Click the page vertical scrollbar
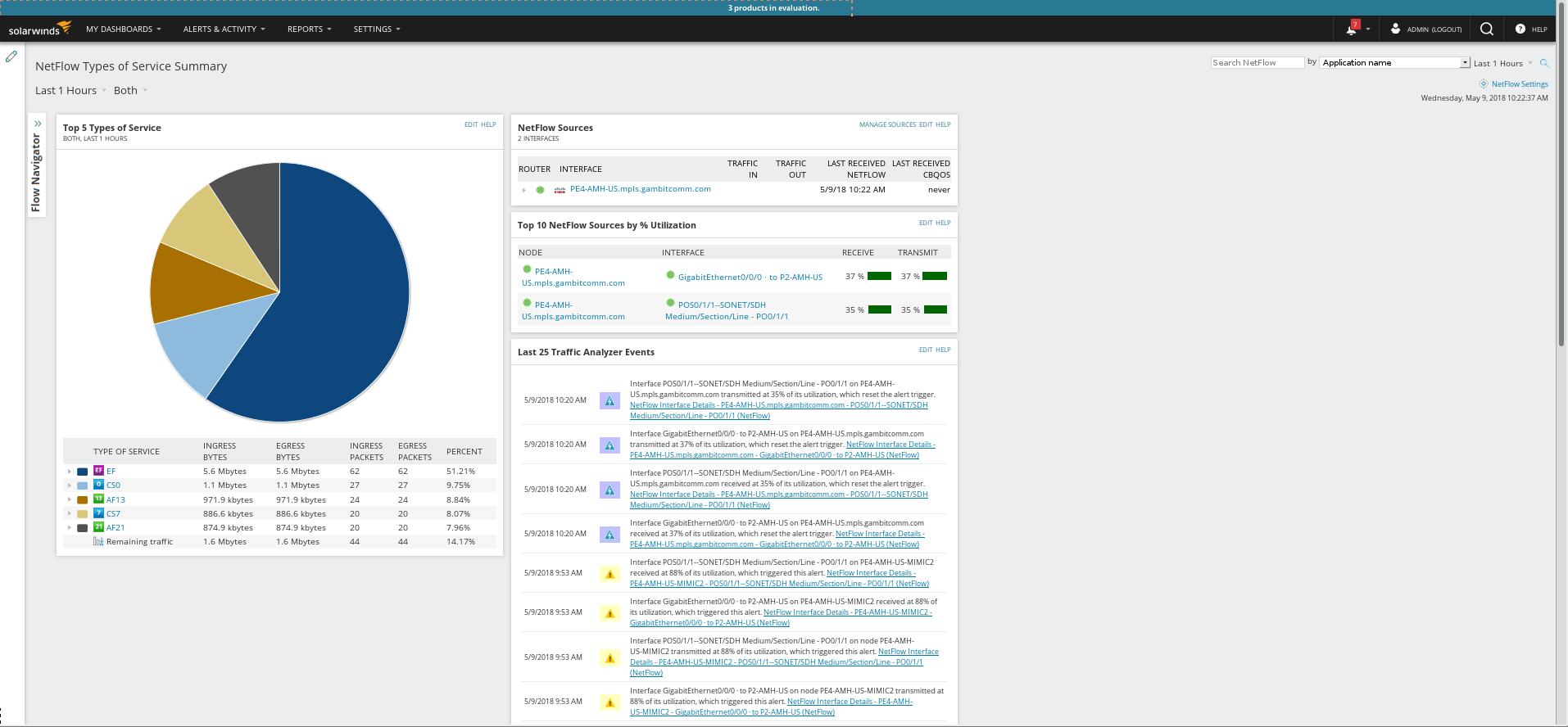The height and width of the screenshot is (727, 1568). pos(1561,174)
